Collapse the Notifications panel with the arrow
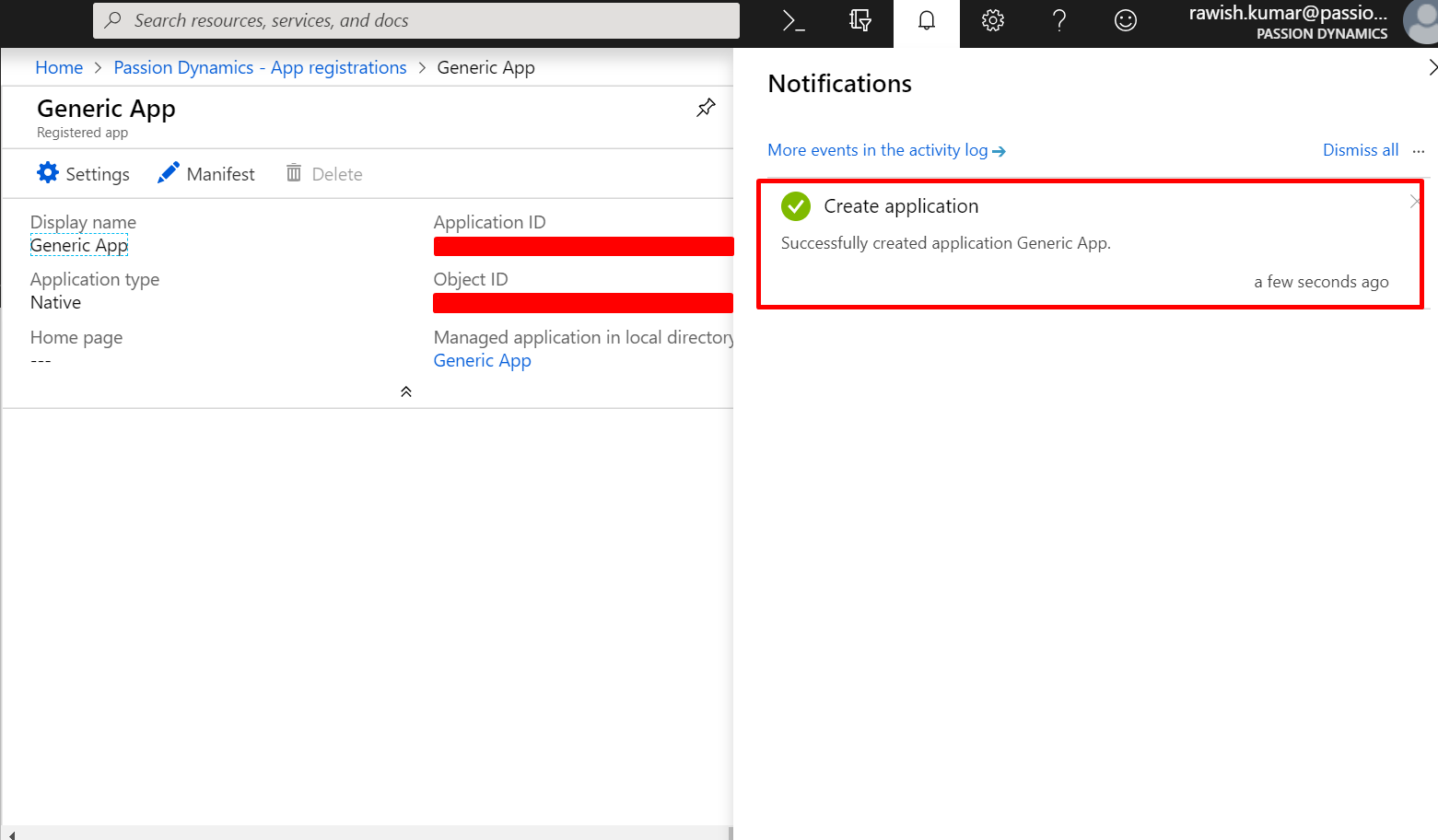This screenshot has width=1438, height=840. click(1432, 67)
